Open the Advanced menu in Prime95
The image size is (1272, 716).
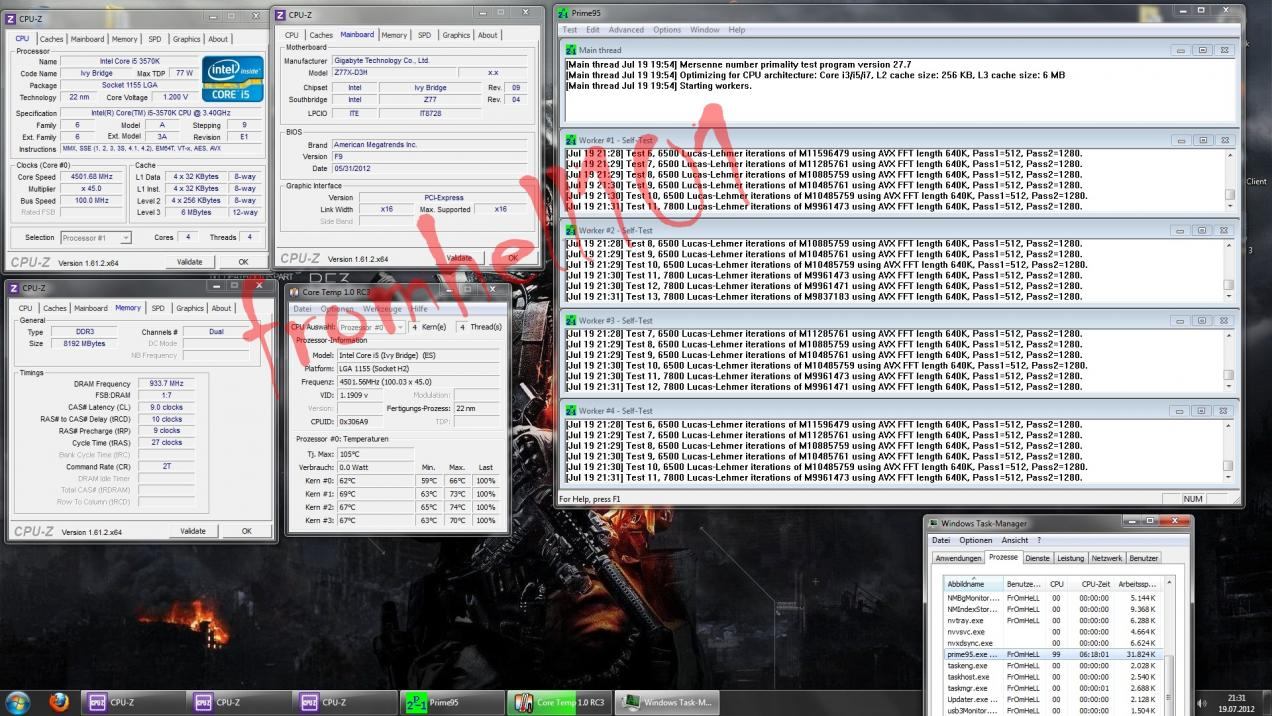[626, 30]
